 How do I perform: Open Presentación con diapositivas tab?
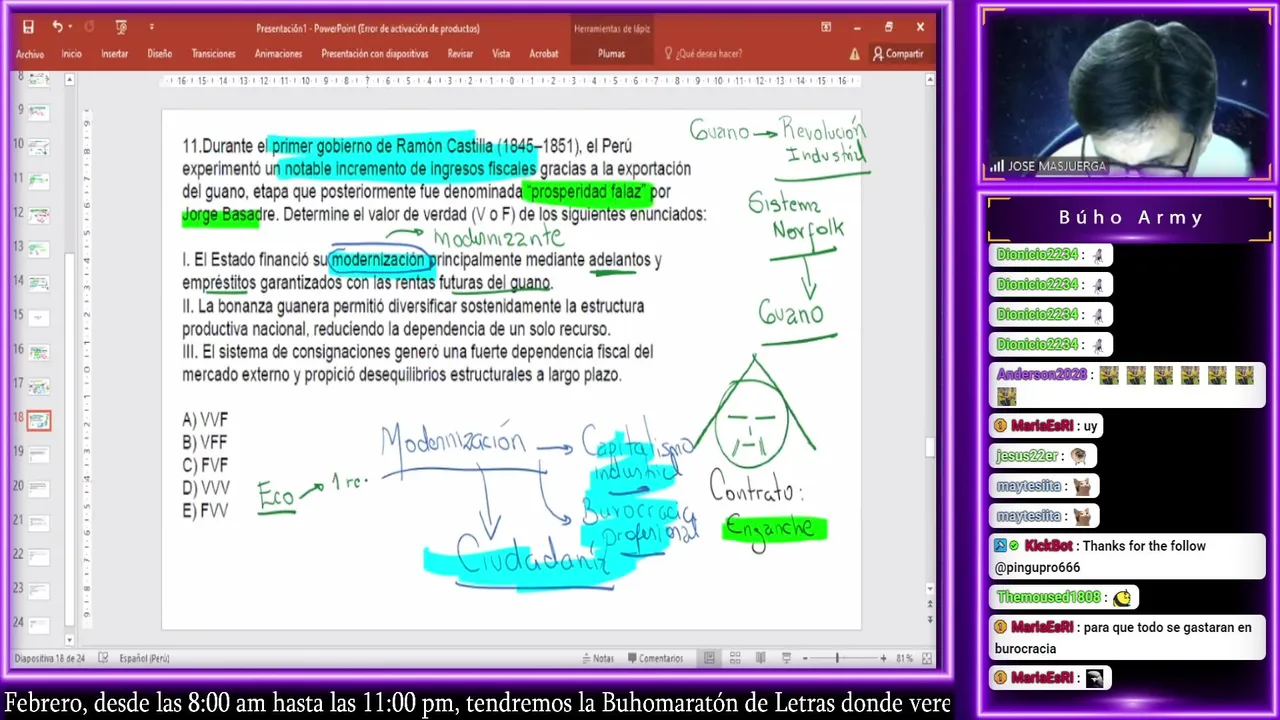pos(375,54)
